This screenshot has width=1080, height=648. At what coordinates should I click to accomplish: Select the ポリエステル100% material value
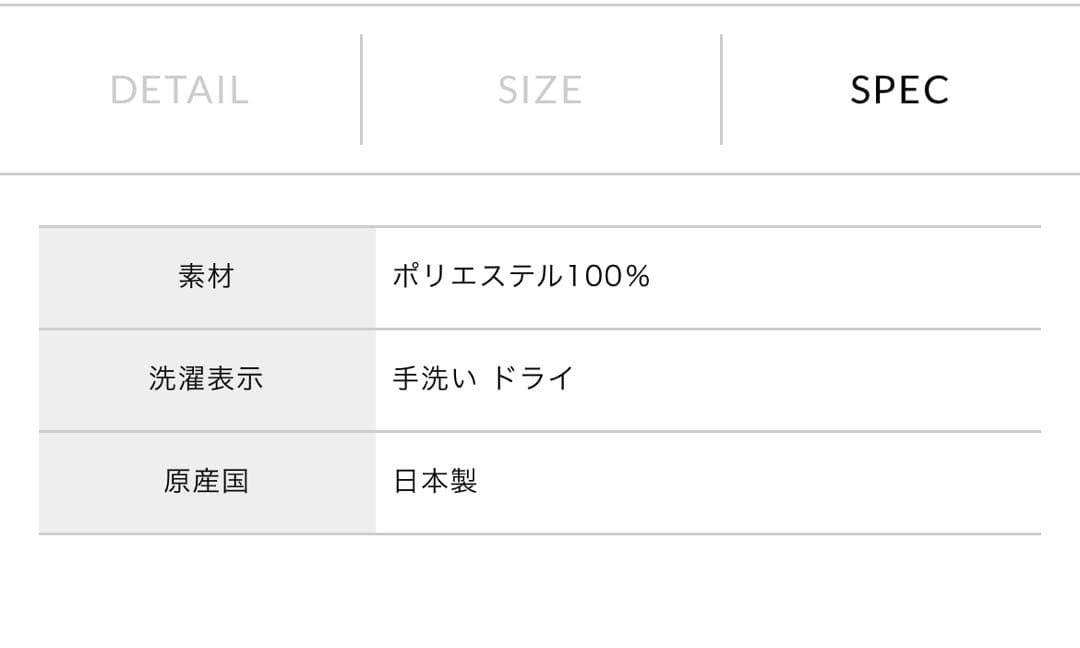click(x=520, y=277)
